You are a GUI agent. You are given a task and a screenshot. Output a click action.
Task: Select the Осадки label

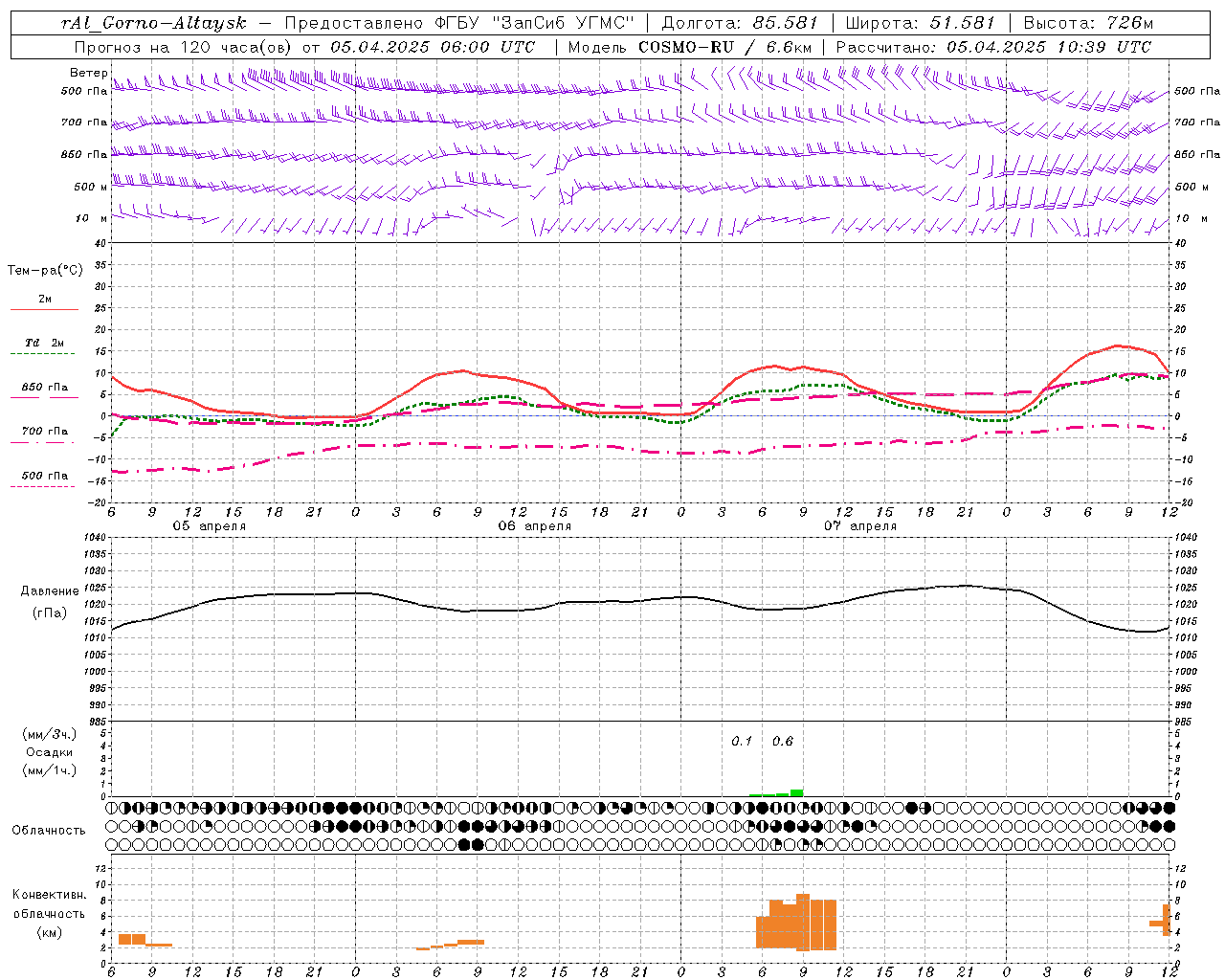click(50, 752)
